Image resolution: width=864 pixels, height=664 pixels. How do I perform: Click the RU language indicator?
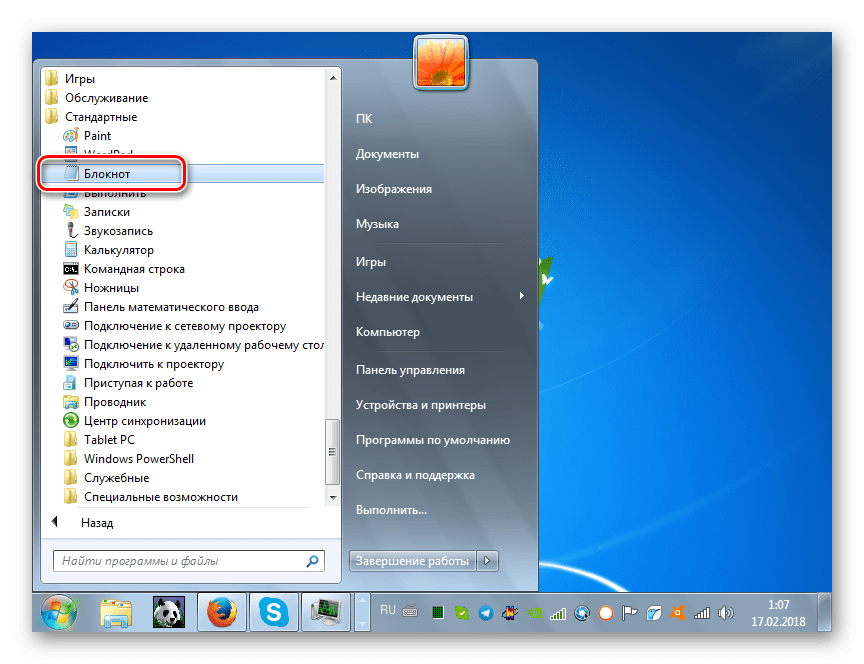(x=387, y=610)
